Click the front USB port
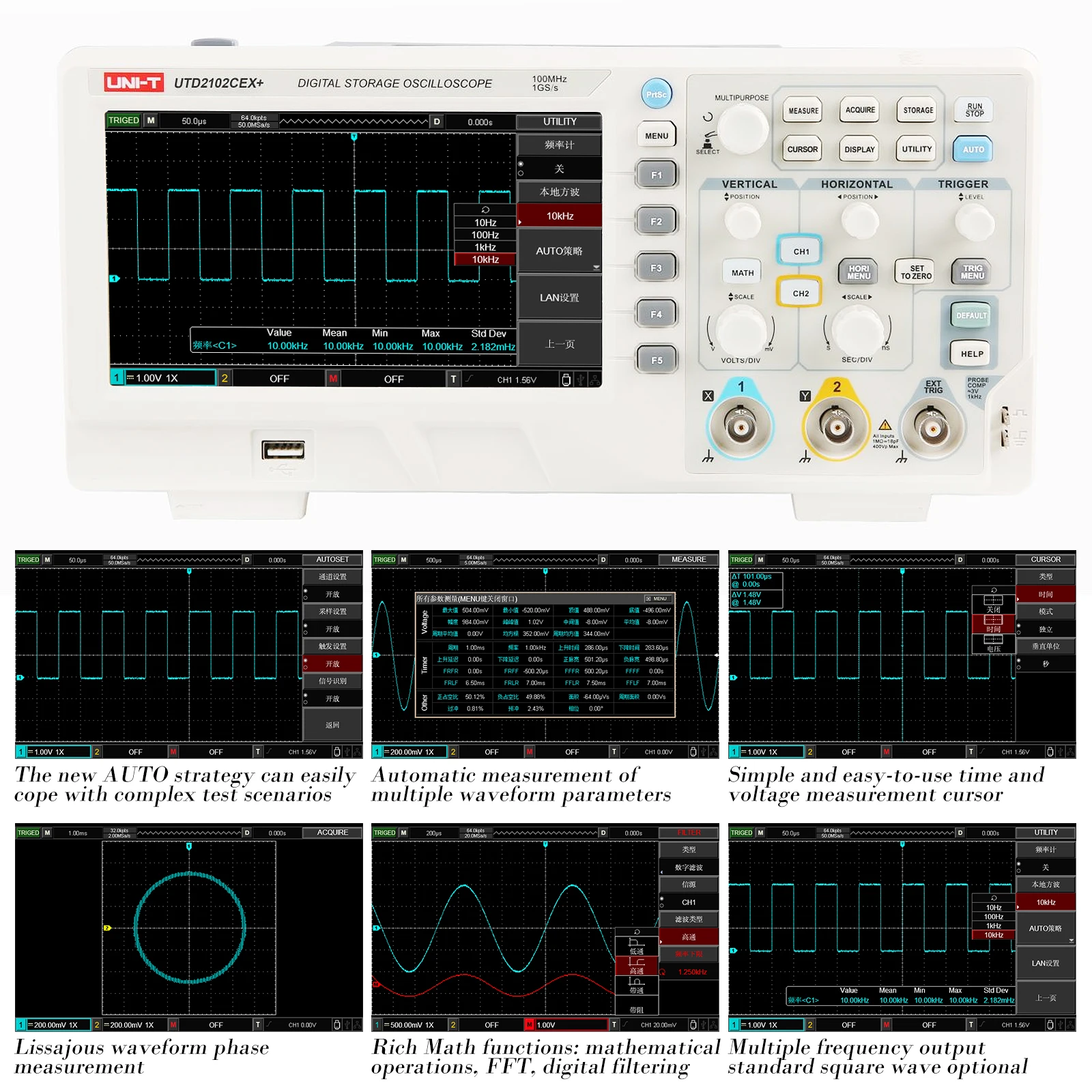The image size is (1092, 1092). pos(283,450)
